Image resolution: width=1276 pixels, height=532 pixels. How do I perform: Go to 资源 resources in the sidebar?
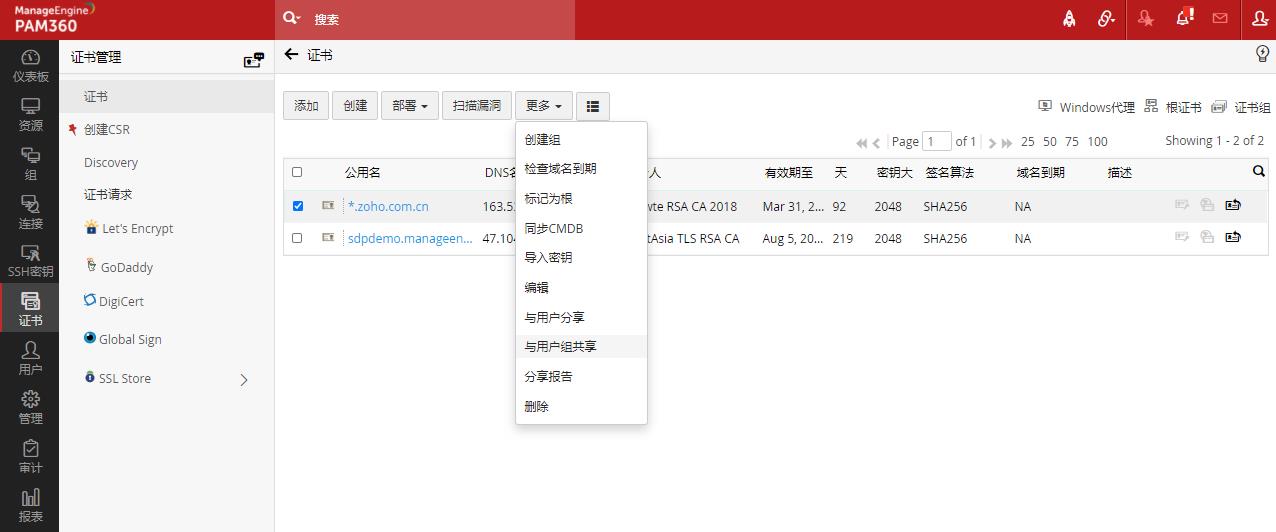[x=30, y=115]
